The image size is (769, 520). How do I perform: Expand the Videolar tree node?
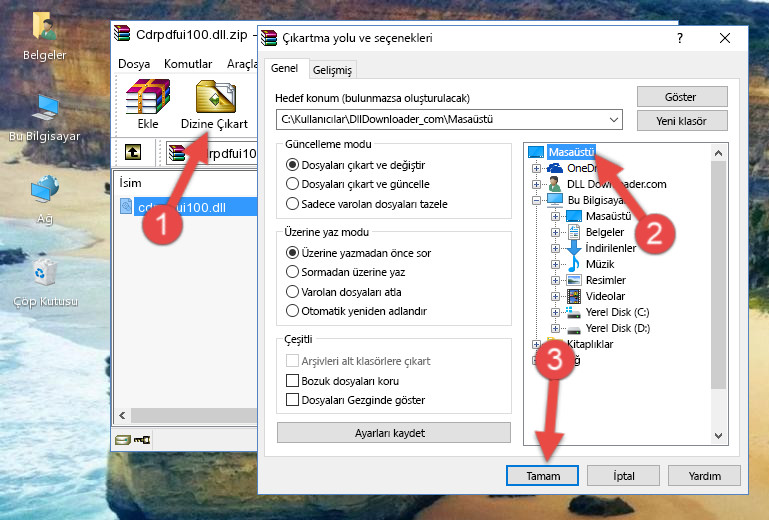coord(555,296)
